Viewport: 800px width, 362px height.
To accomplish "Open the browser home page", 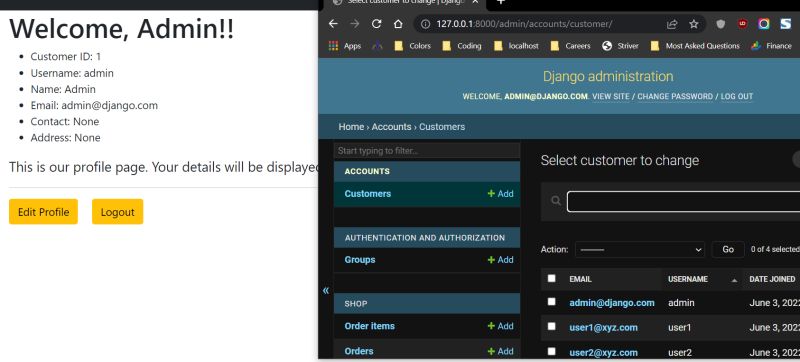I will (398, 24).
